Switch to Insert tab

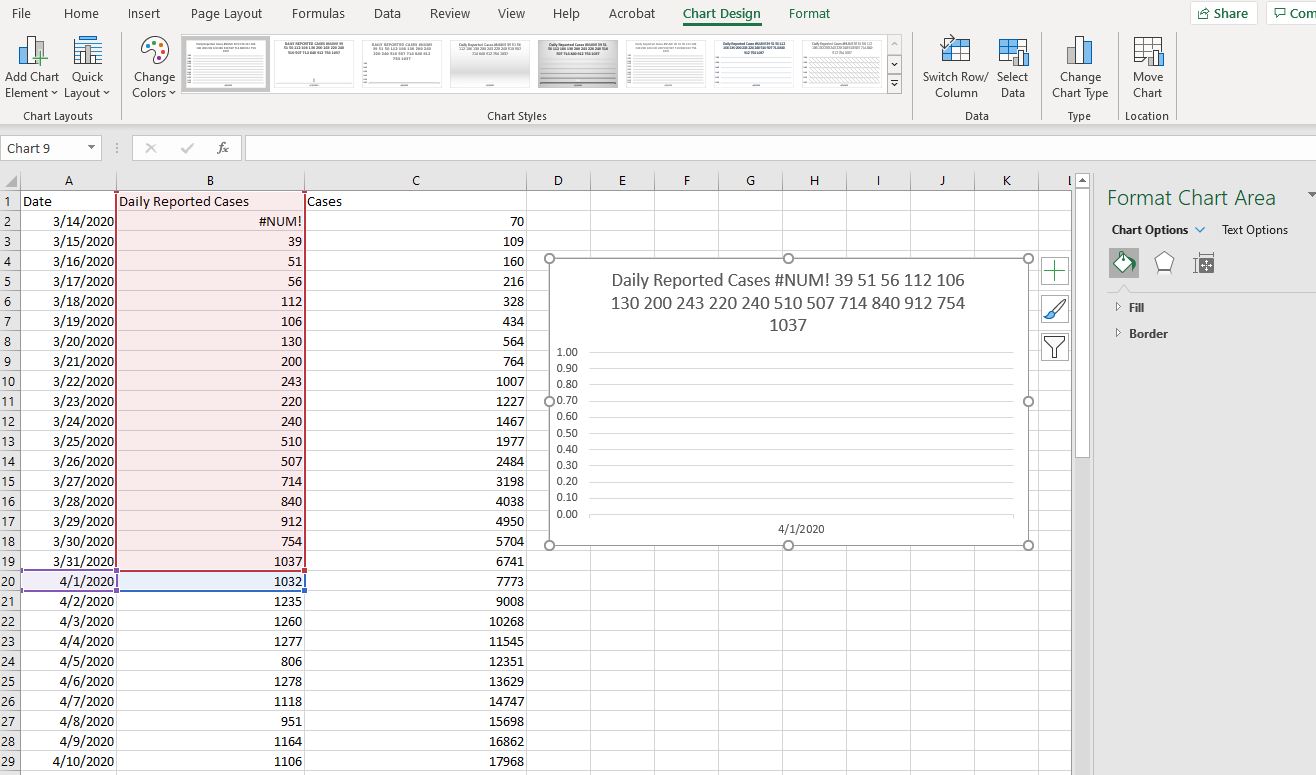[144, 13]
